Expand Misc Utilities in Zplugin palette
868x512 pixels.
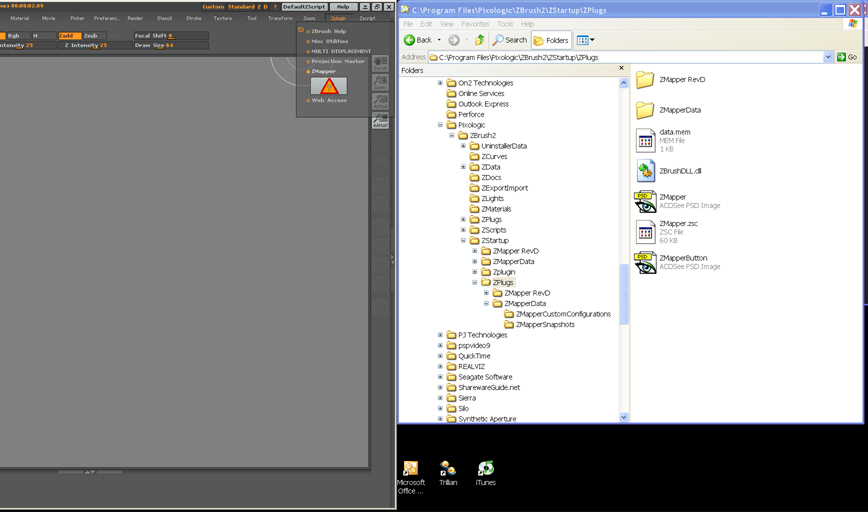[328, 42]
